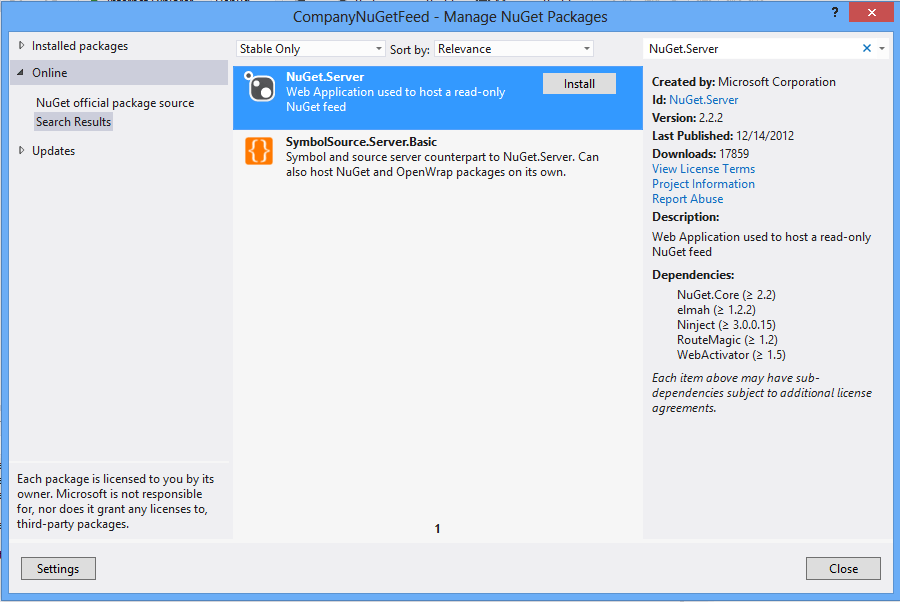Collapse the Online section
The image size is (900, 602).
tap(21, 72)
